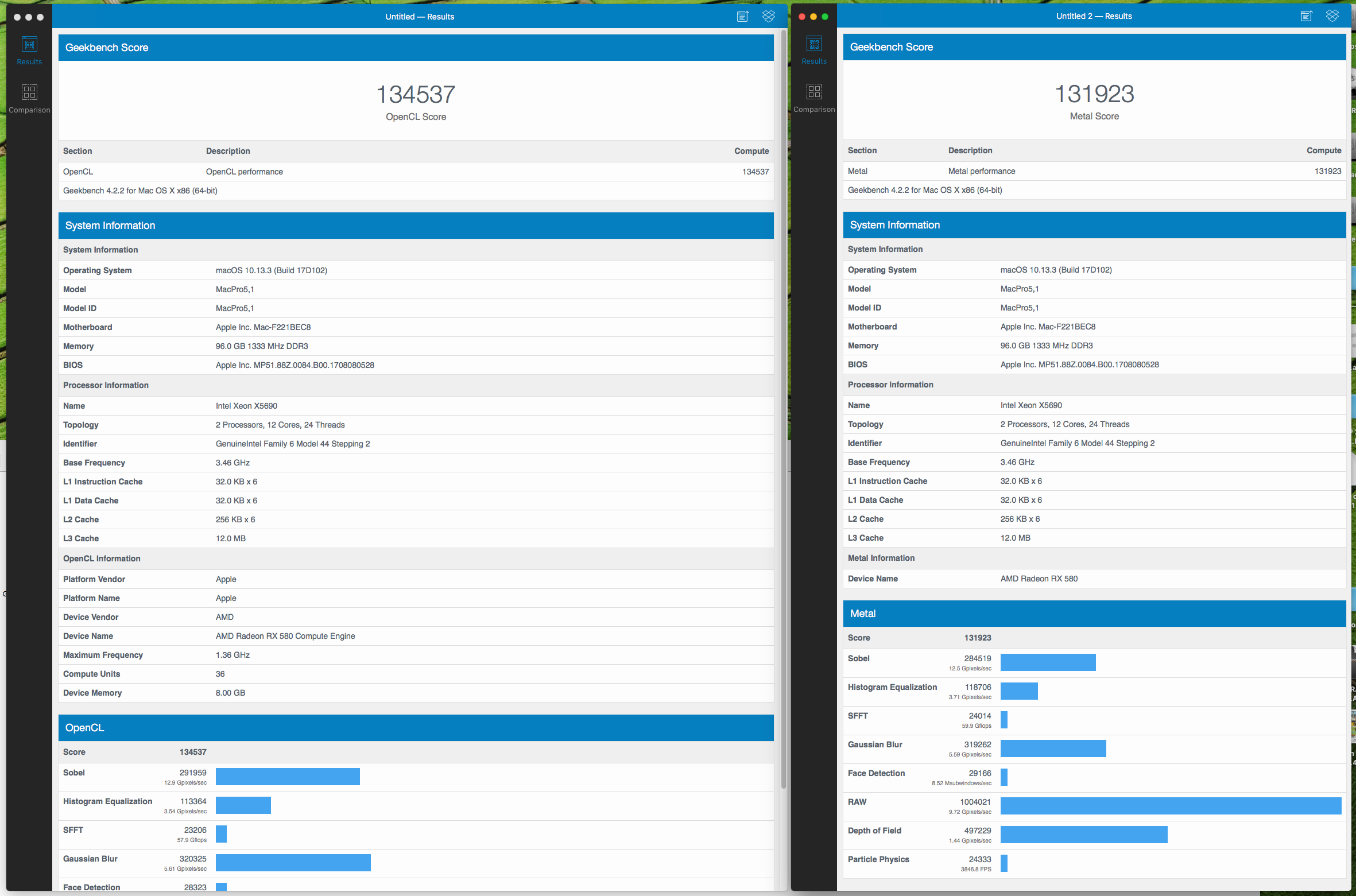Viewport: 1356px width, 896px height.
Task: Save OpenCL results to Dropbox
Action: (x=769, y=17)
